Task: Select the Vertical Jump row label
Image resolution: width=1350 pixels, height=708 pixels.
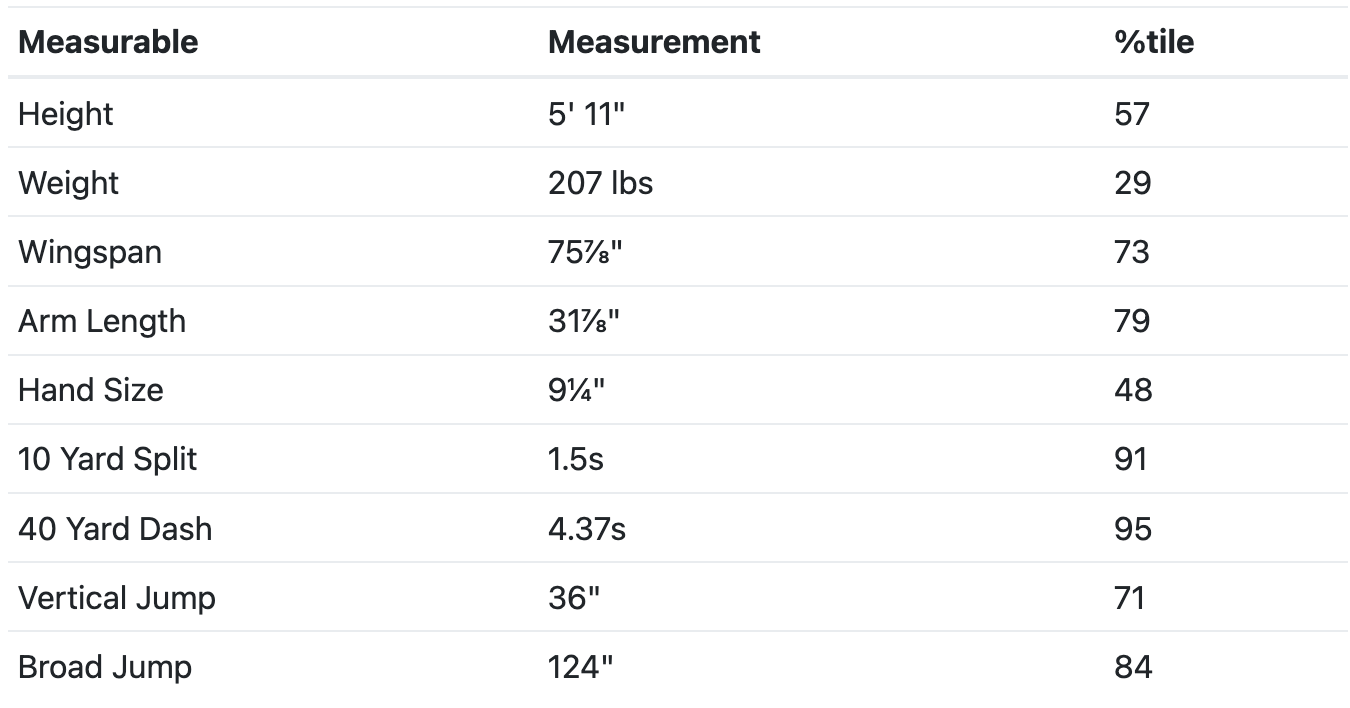Action: tap(117, 598)
